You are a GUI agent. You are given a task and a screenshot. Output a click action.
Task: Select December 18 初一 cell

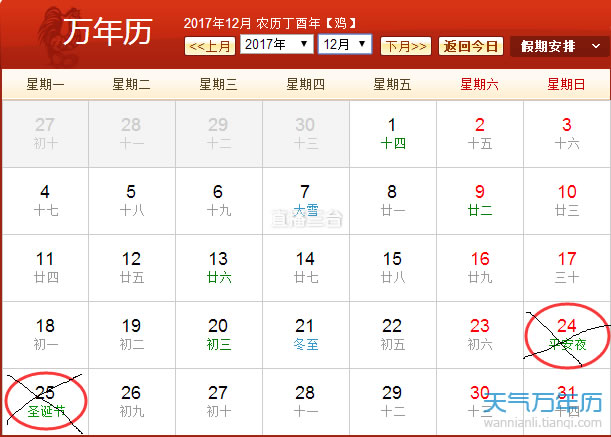coord(44,334)
